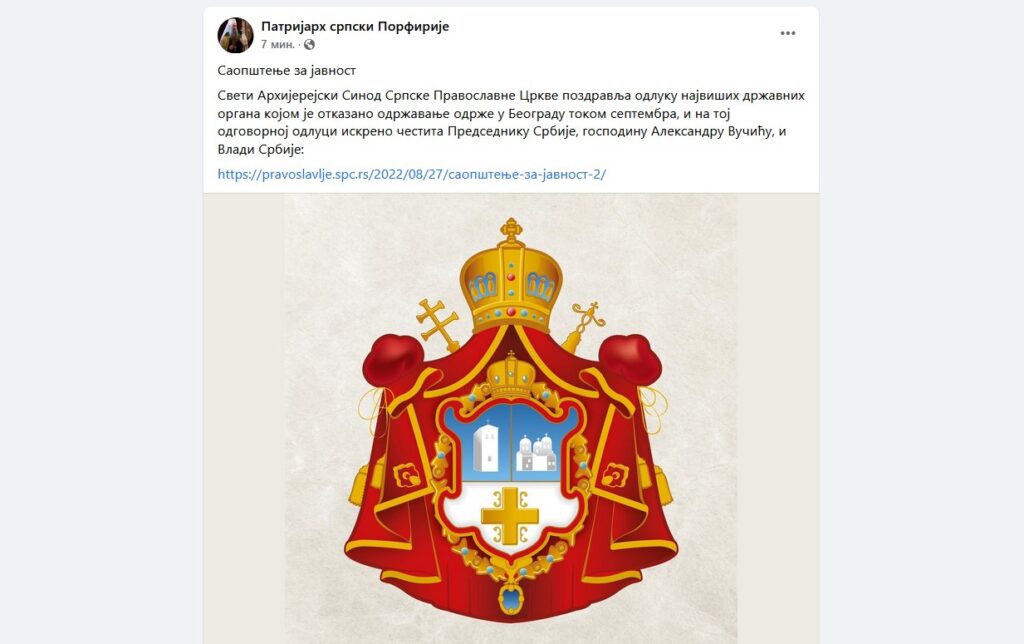Click the large golden crown atop the emblem

pos(511,277)
